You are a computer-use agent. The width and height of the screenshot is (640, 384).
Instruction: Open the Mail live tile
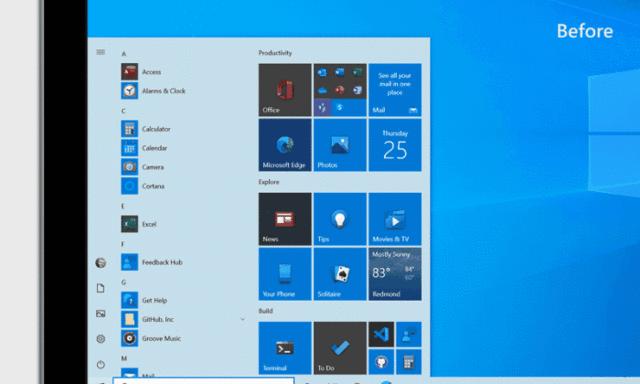coord(395,90)
